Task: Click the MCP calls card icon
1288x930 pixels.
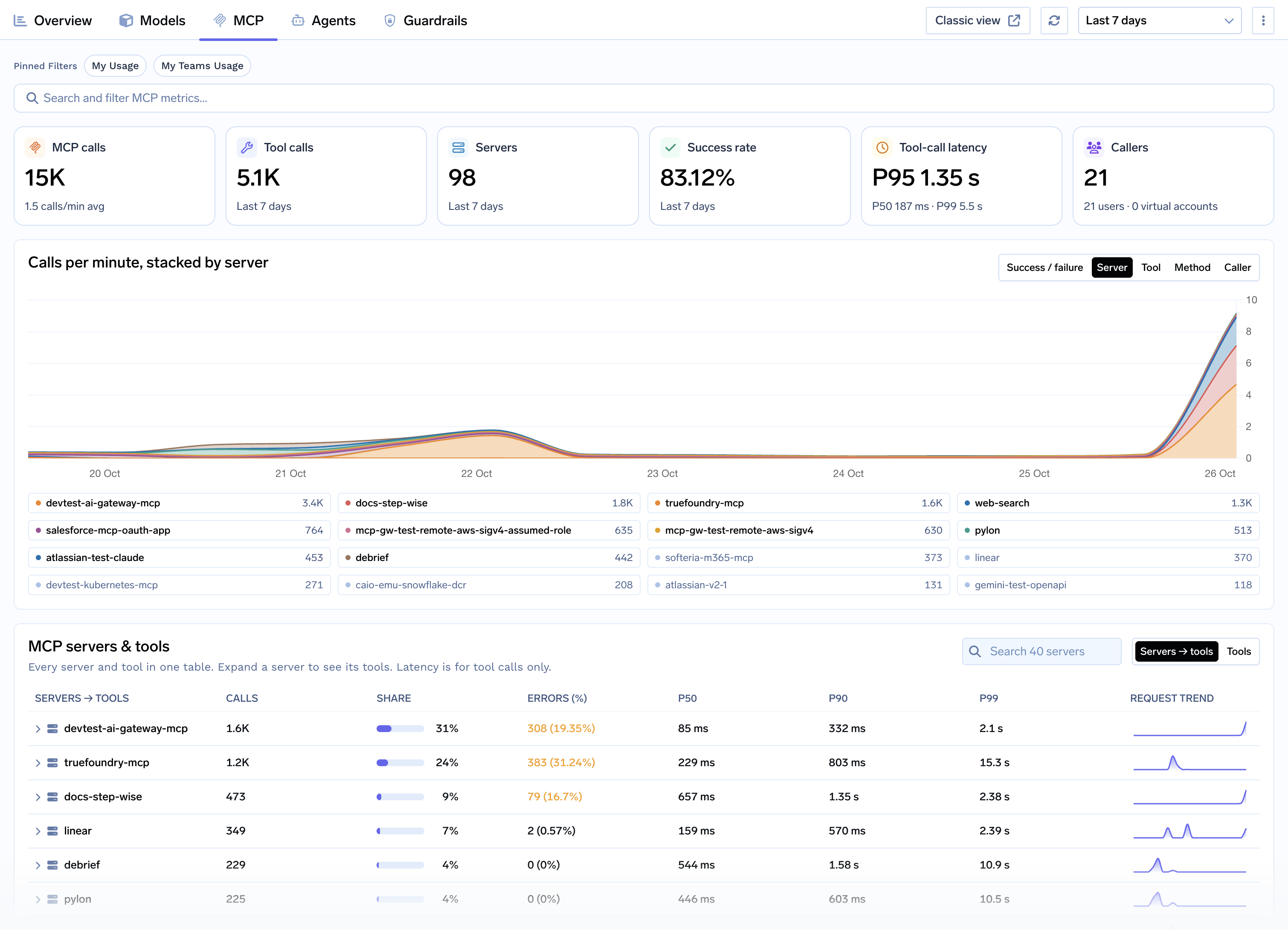Action: [x=35, y=147]
